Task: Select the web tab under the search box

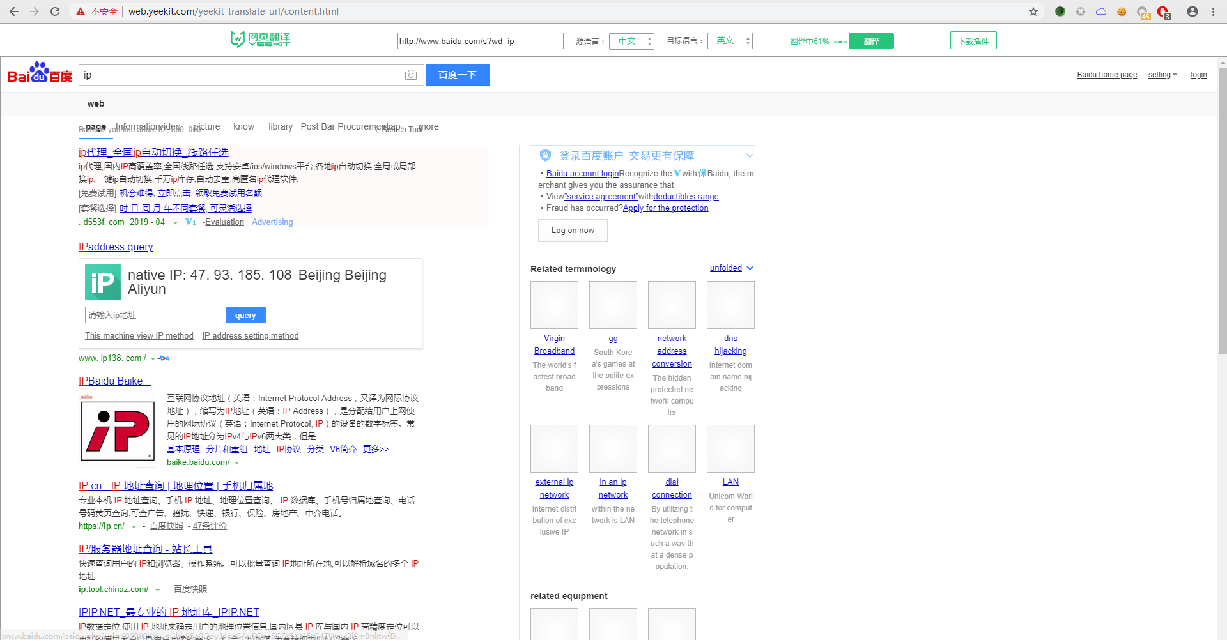Action: pyautogui.click(x=95, y=103)
